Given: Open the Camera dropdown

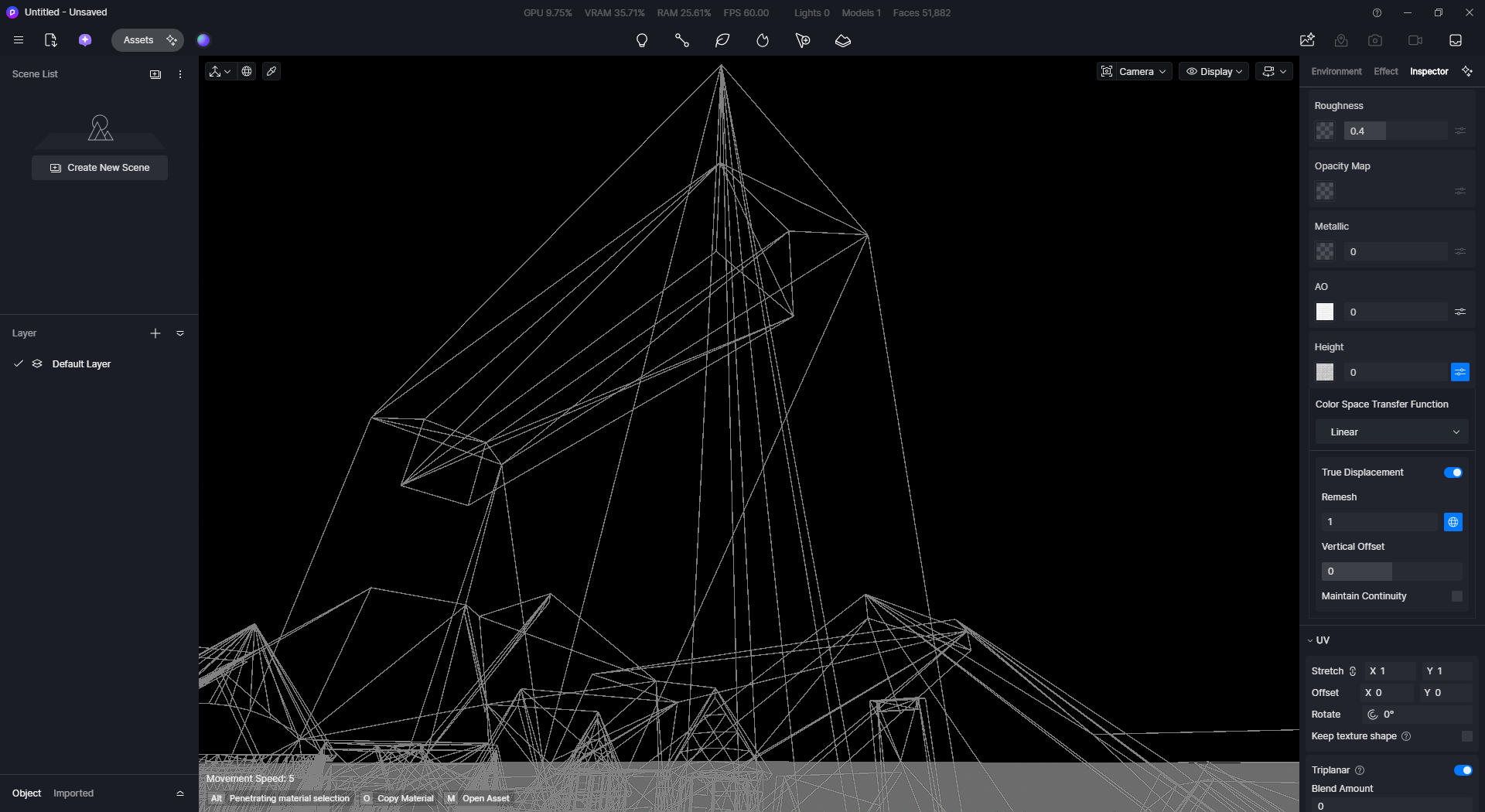Looking at the screenshot, I should [1134, 71].
